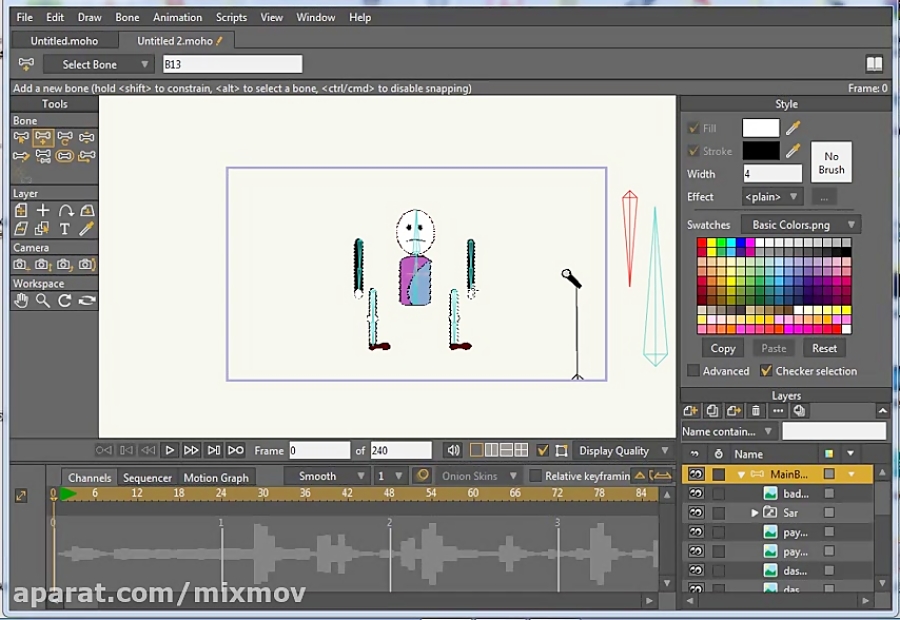Pick stroke color with the Stroke eyedropper
Screen dimensions: 900x620
click(x=793, y=150)
